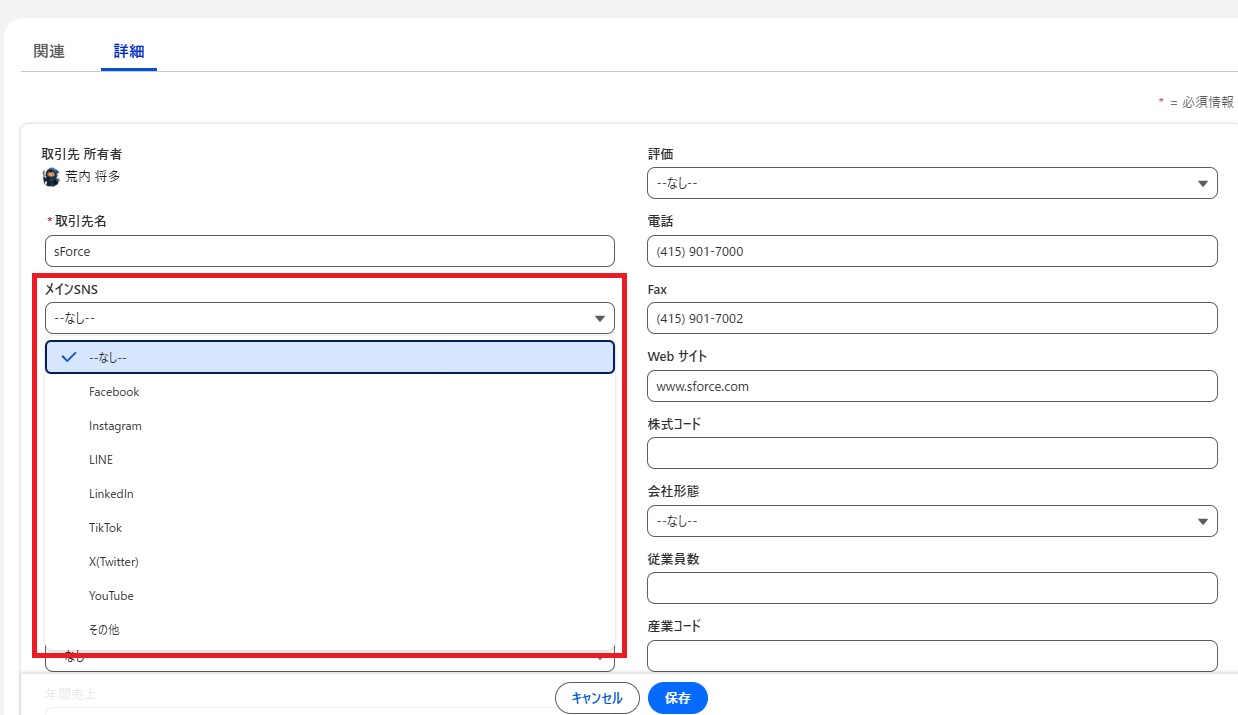Image resolution: width=1238 pixels, height=715 pixels.
Task: Click into the 従業員数 field
Action: (931, 588)
